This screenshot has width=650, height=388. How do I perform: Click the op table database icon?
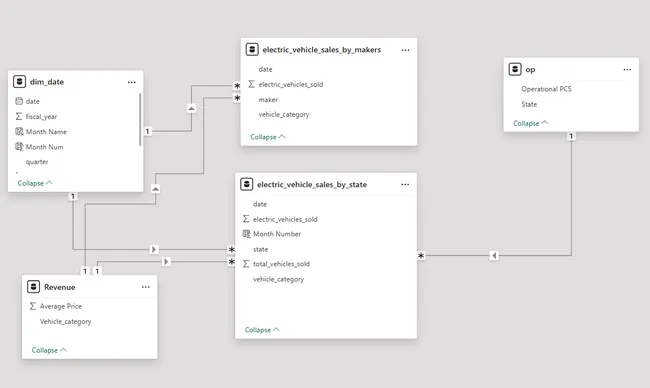(515, 69)
